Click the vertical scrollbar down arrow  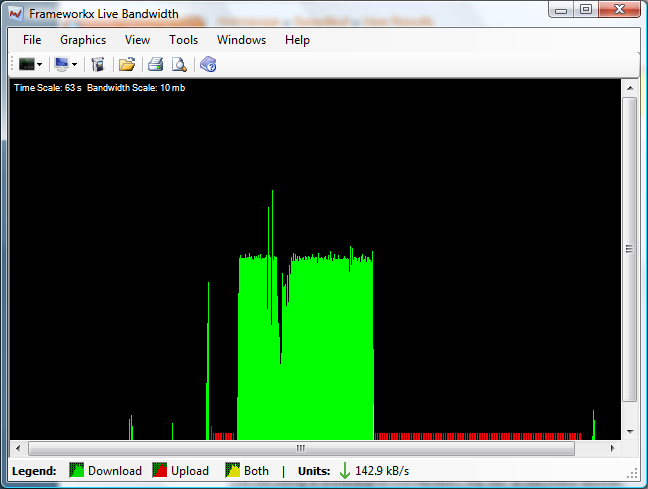tap(630, 432)
